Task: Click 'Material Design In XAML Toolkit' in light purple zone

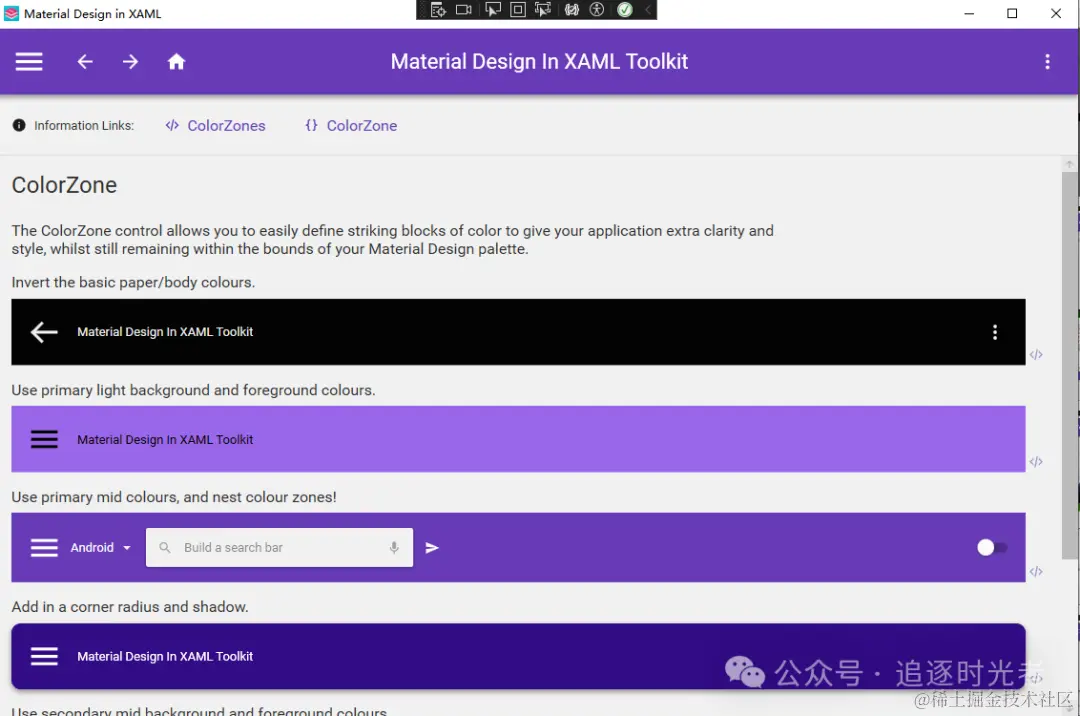Action: [165, 439]
